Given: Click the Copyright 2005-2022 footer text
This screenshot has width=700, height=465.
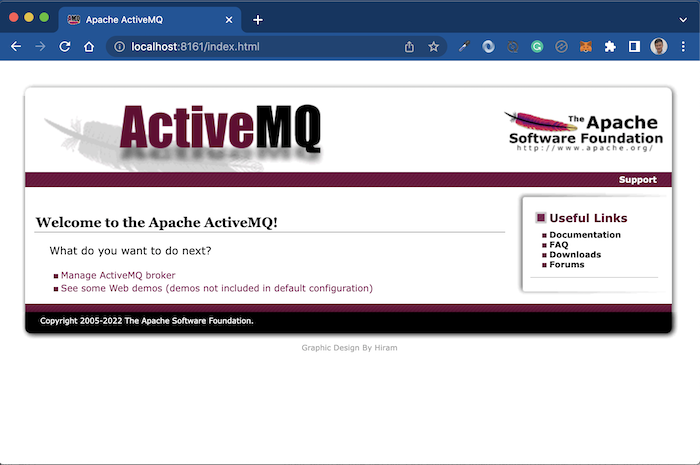Looking at the screenshot, I should coord(146,321).
